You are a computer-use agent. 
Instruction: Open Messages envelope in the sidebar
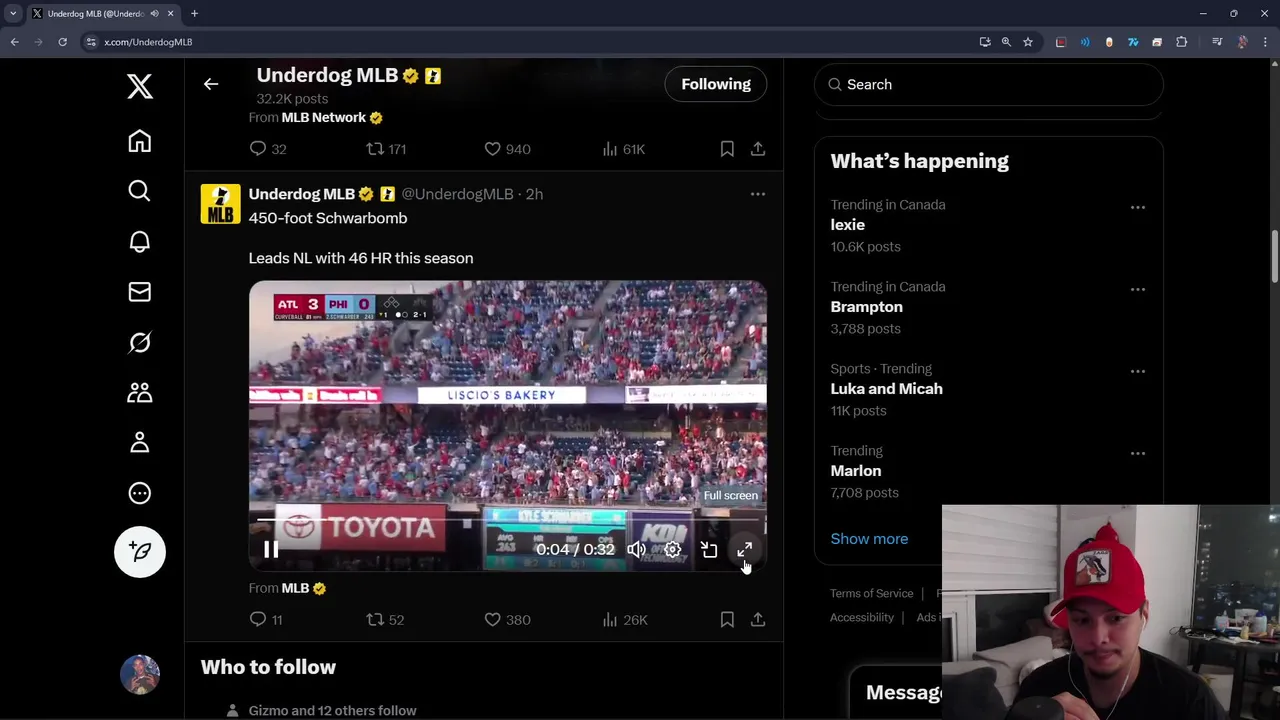click(140, 292)
